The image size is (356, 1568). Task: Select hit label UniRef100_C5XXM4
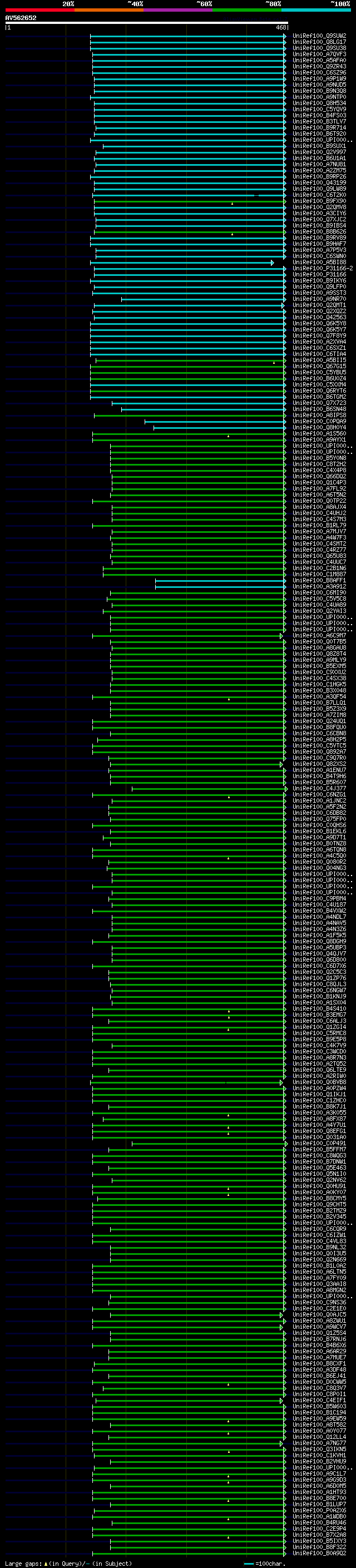pos(319,385)
